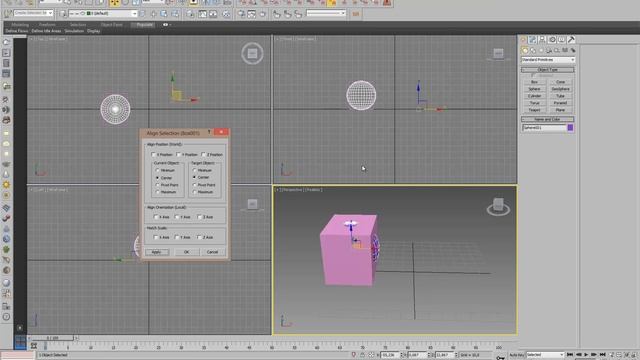640x360 pixels.
Task: Select Shapes category in Create panel
Action: pos(533,50)
